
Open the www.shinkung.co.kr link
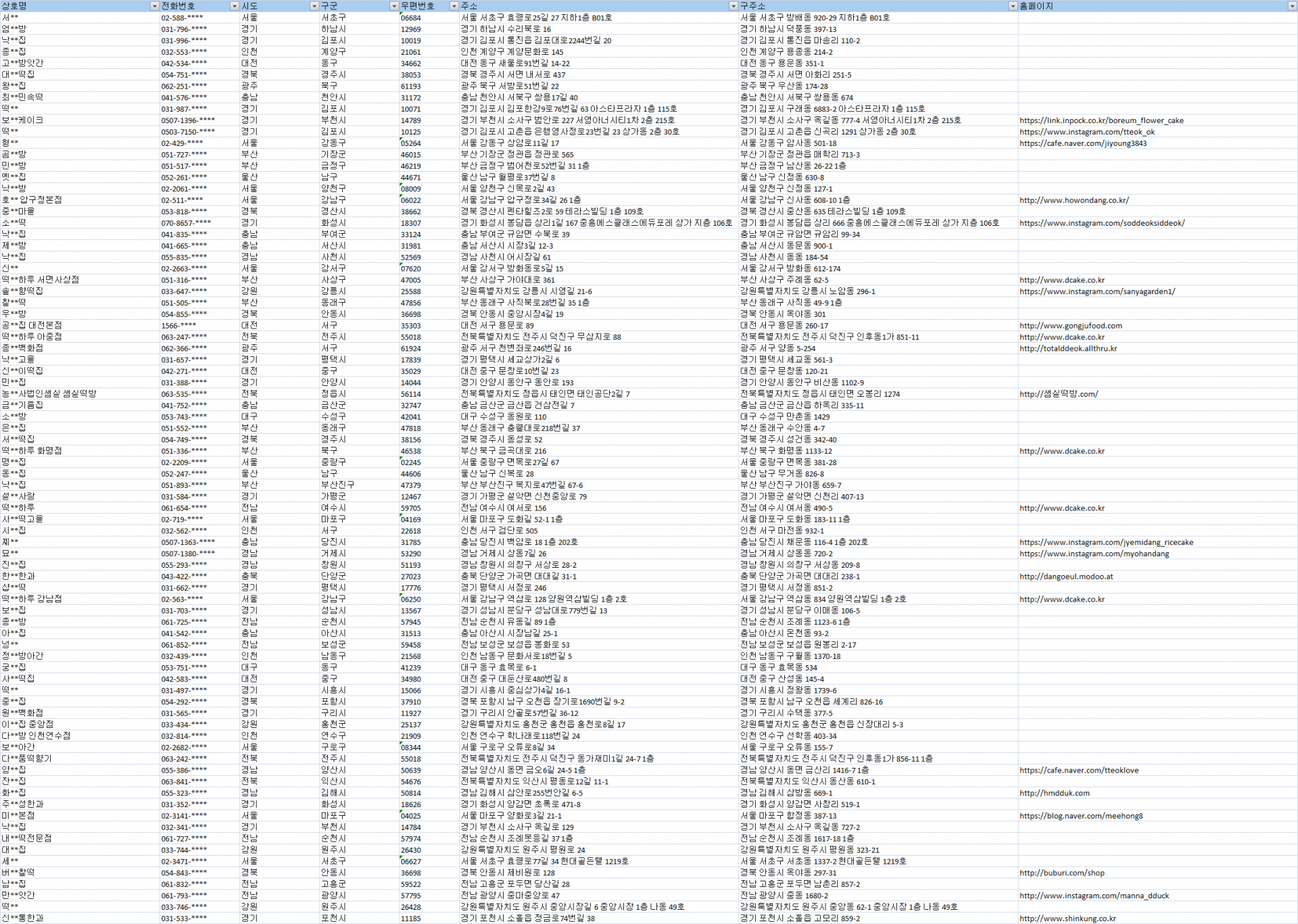click(1067, 919)
